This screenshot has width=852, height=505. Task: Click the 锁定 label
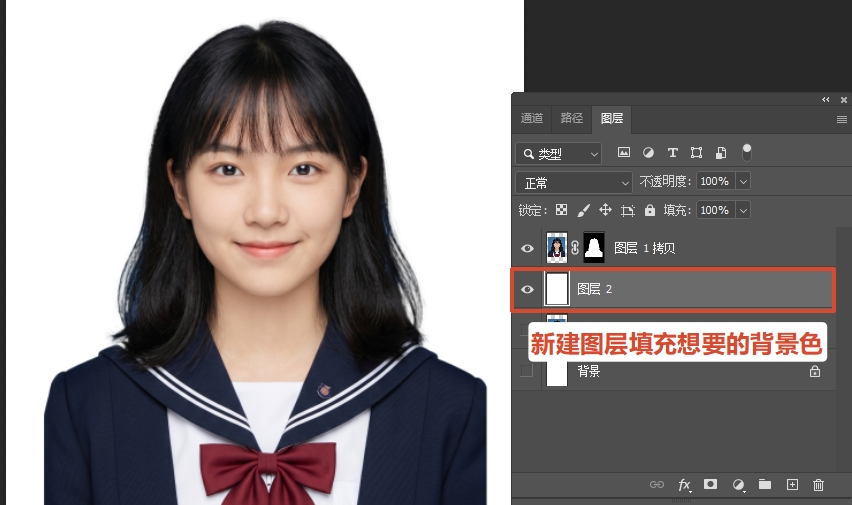click(533, 210)
